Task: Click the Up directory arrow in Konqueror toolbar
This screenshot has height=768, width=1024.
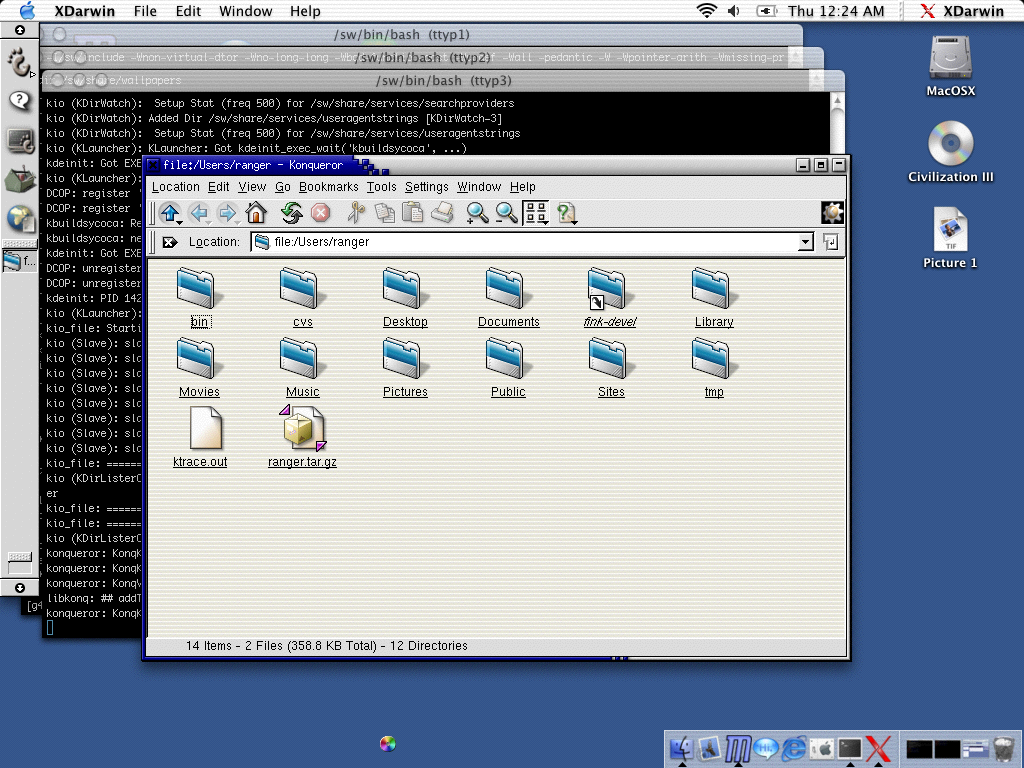Action: [x=170, y=213]
